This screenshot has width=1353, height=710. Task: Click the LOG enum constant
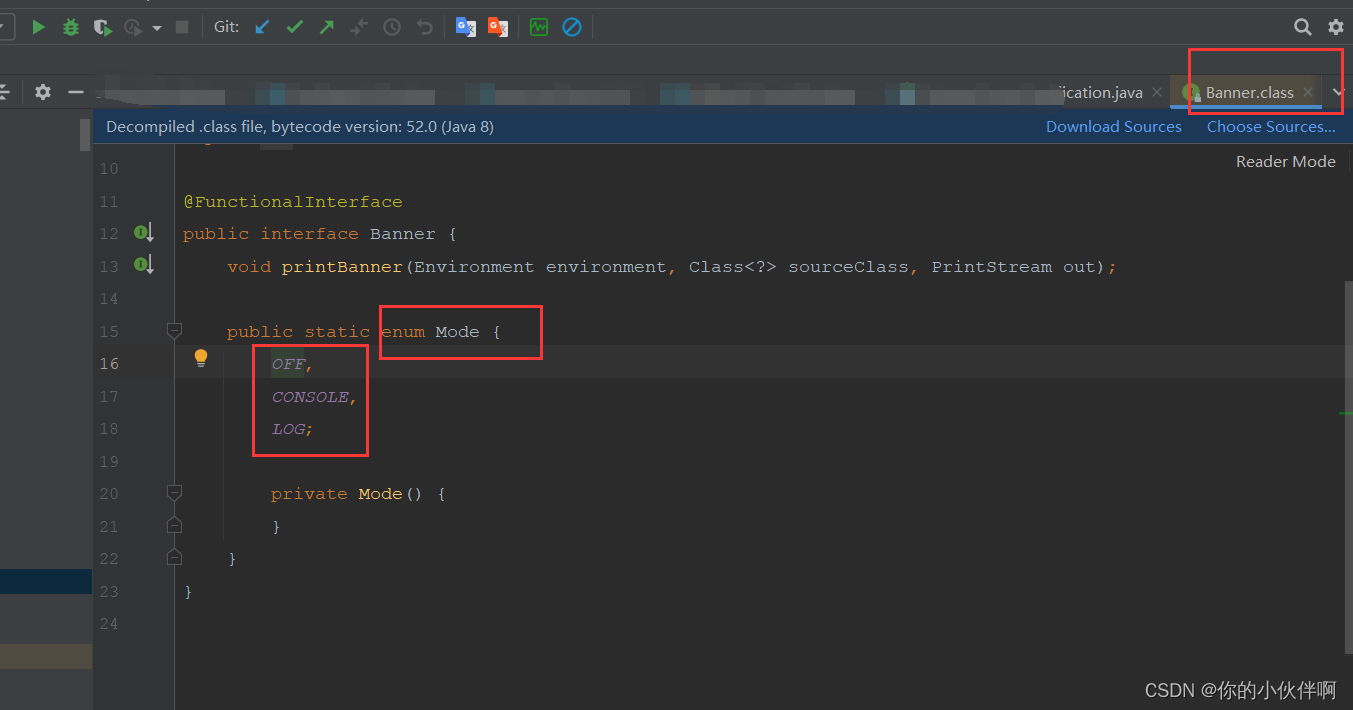pos(288,429)
